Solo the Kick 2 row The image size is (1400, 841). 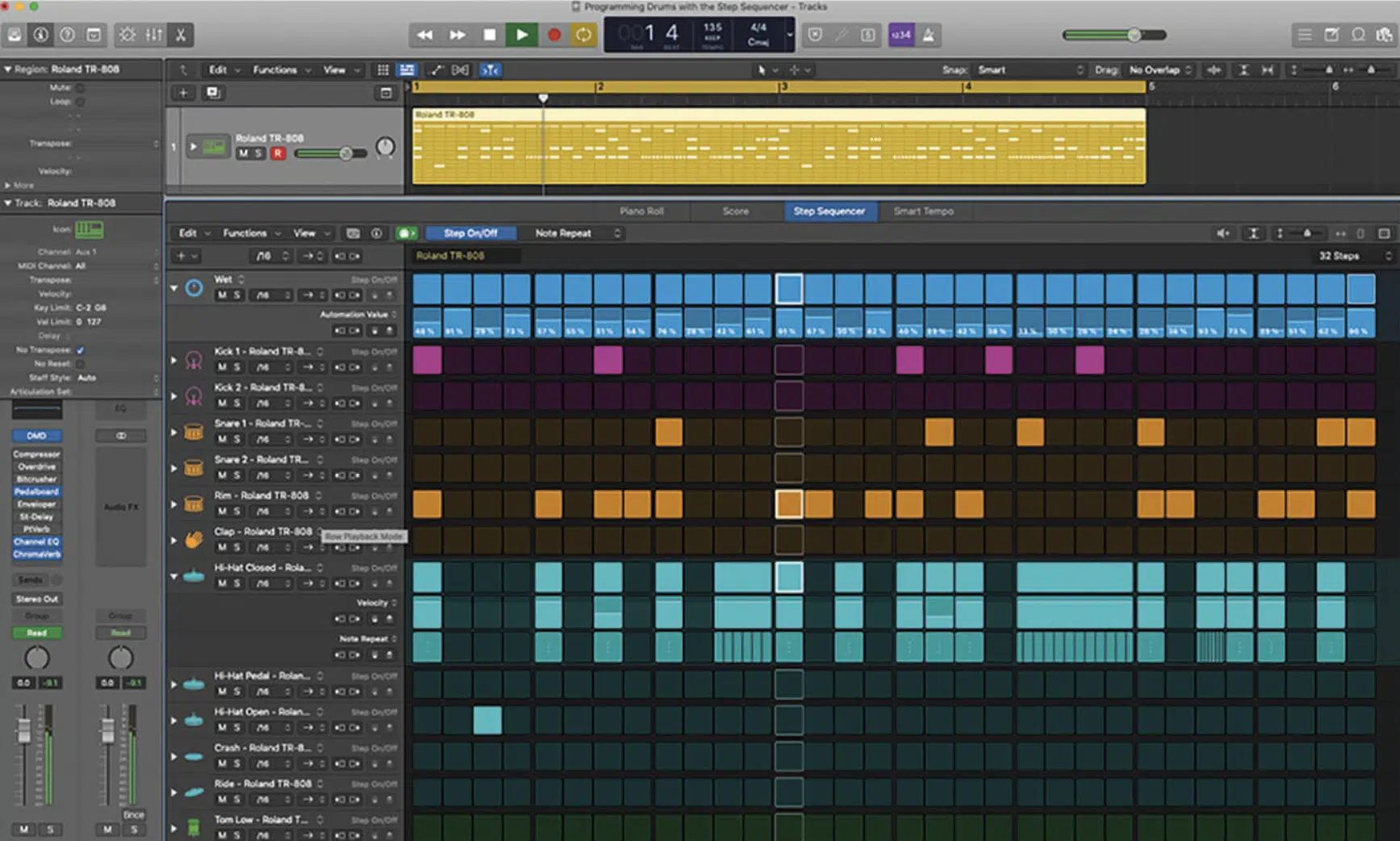tap(236, 404)
